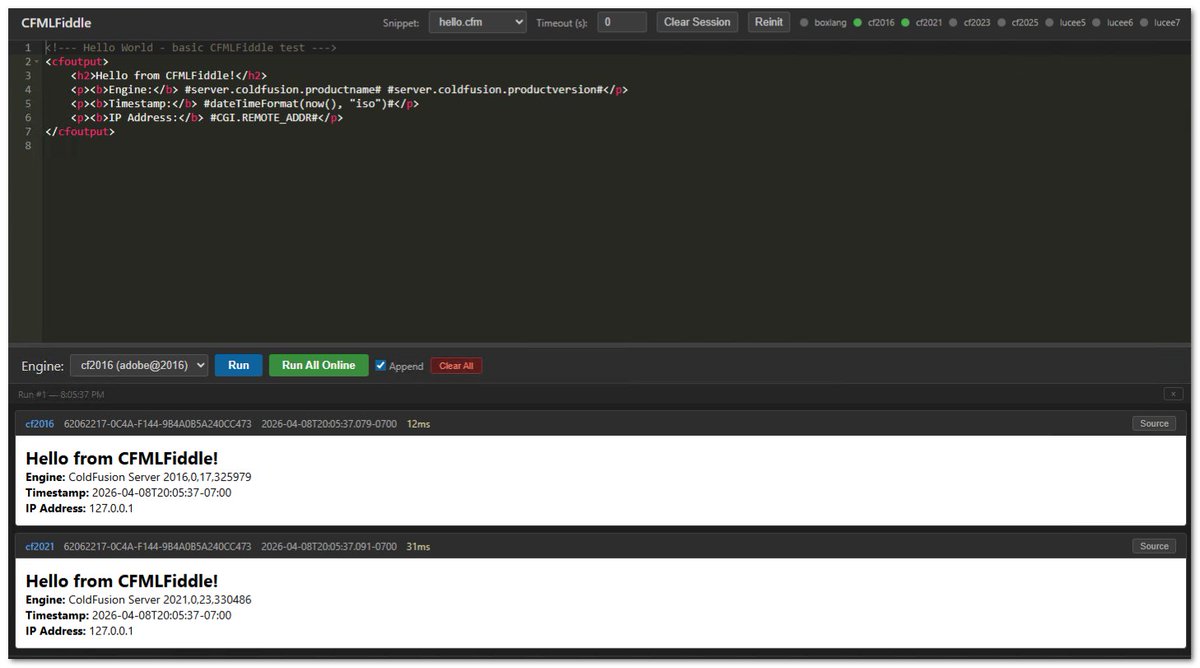Viewport: 1200px width, 668px height.
Task: Click the Timeout seconds input field
Action: pyautogui.click(x=622, y=22)
